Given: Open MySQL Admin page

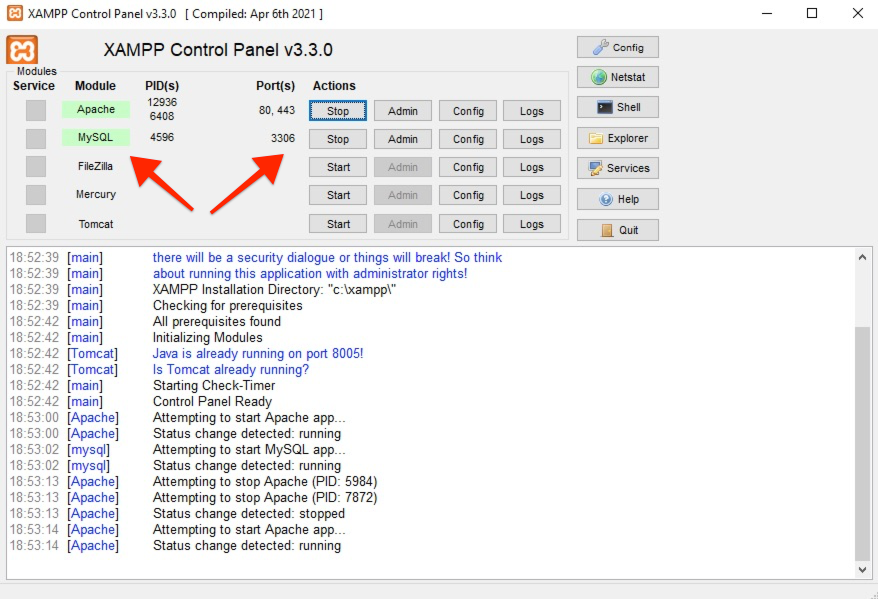Looking at the screenshot, I should point(403,139).
